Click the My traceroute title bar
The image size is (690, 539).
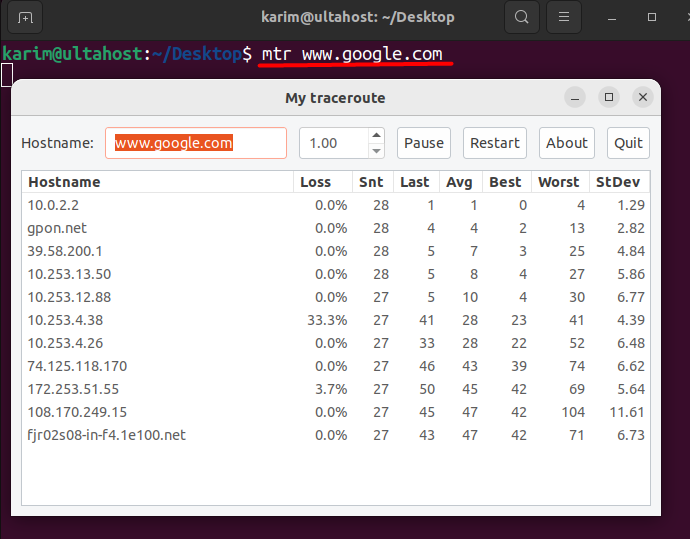click(335, 98)
